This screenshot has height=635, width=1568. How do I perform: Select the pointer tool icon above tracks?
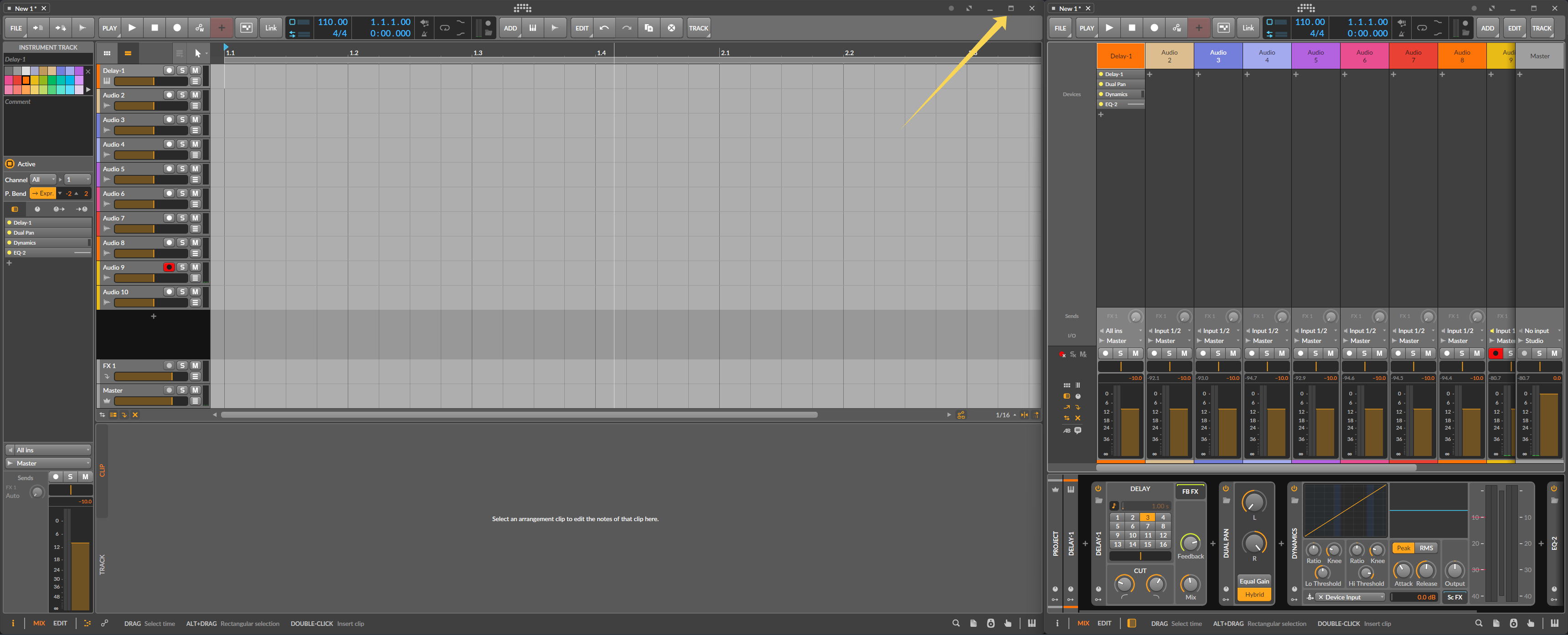point(197,54)
